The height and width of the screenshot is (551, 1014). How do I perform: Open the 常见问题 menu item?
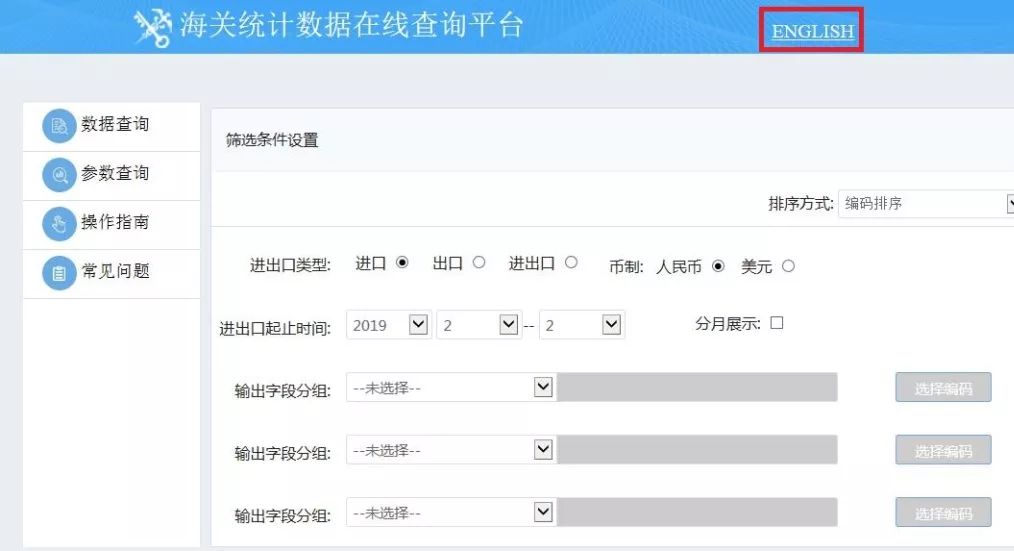click(x=115, y=271)
